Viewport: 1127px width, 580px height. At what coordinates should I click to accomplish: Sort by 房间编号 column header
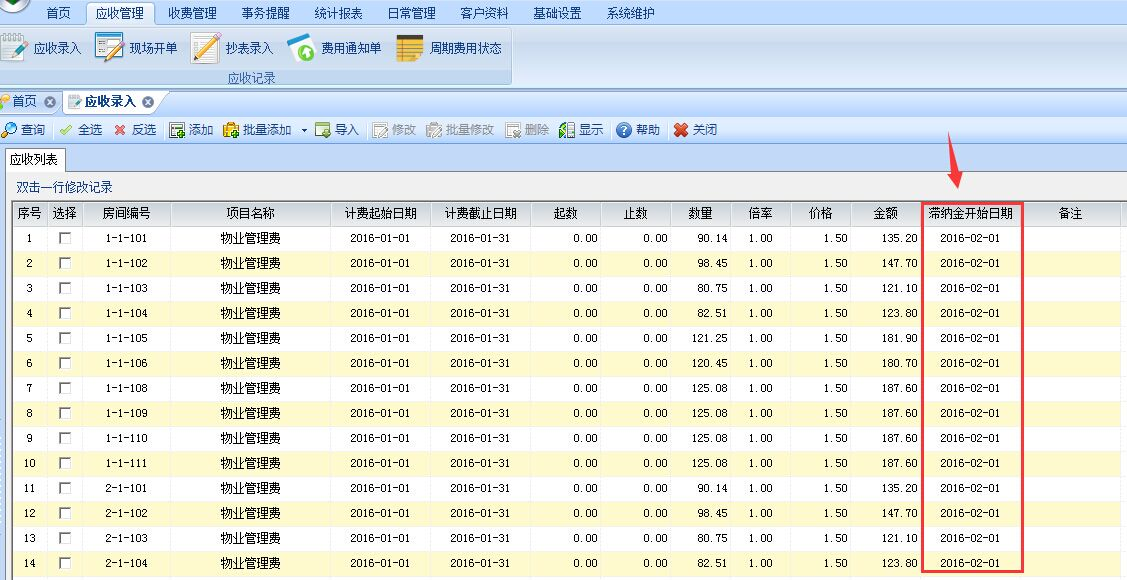(x=126, y=213)
